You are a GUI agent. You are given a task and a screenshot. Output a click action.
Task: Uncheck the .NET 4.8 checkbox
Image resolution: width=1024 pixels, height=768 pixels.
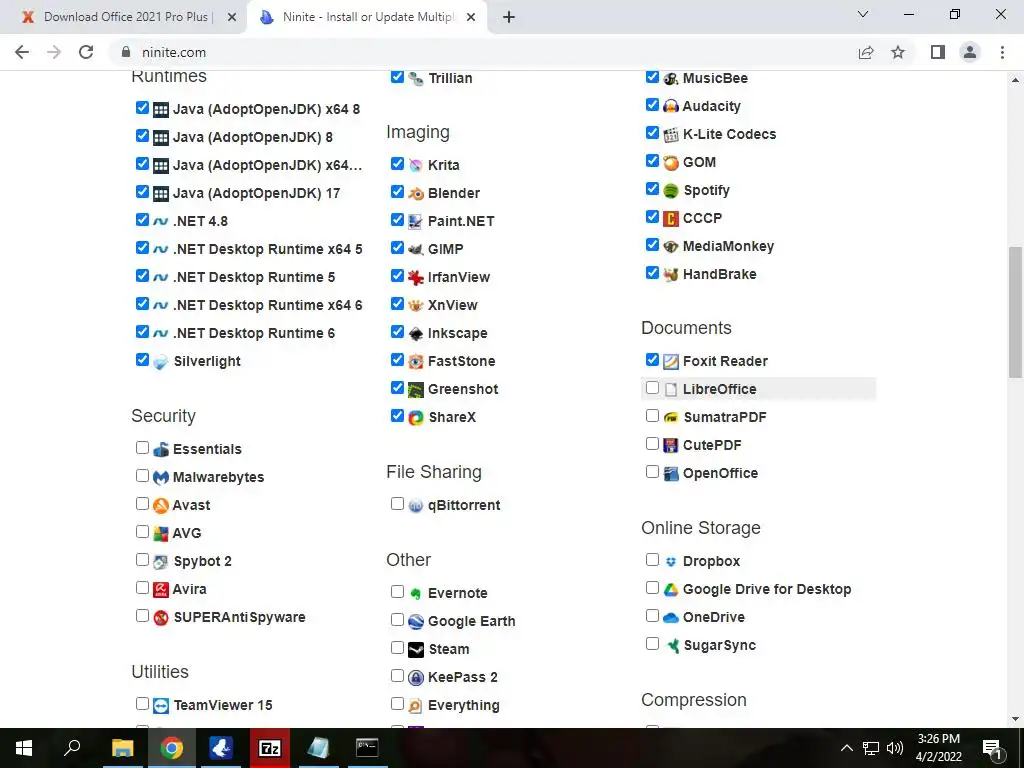click(142, 219)
